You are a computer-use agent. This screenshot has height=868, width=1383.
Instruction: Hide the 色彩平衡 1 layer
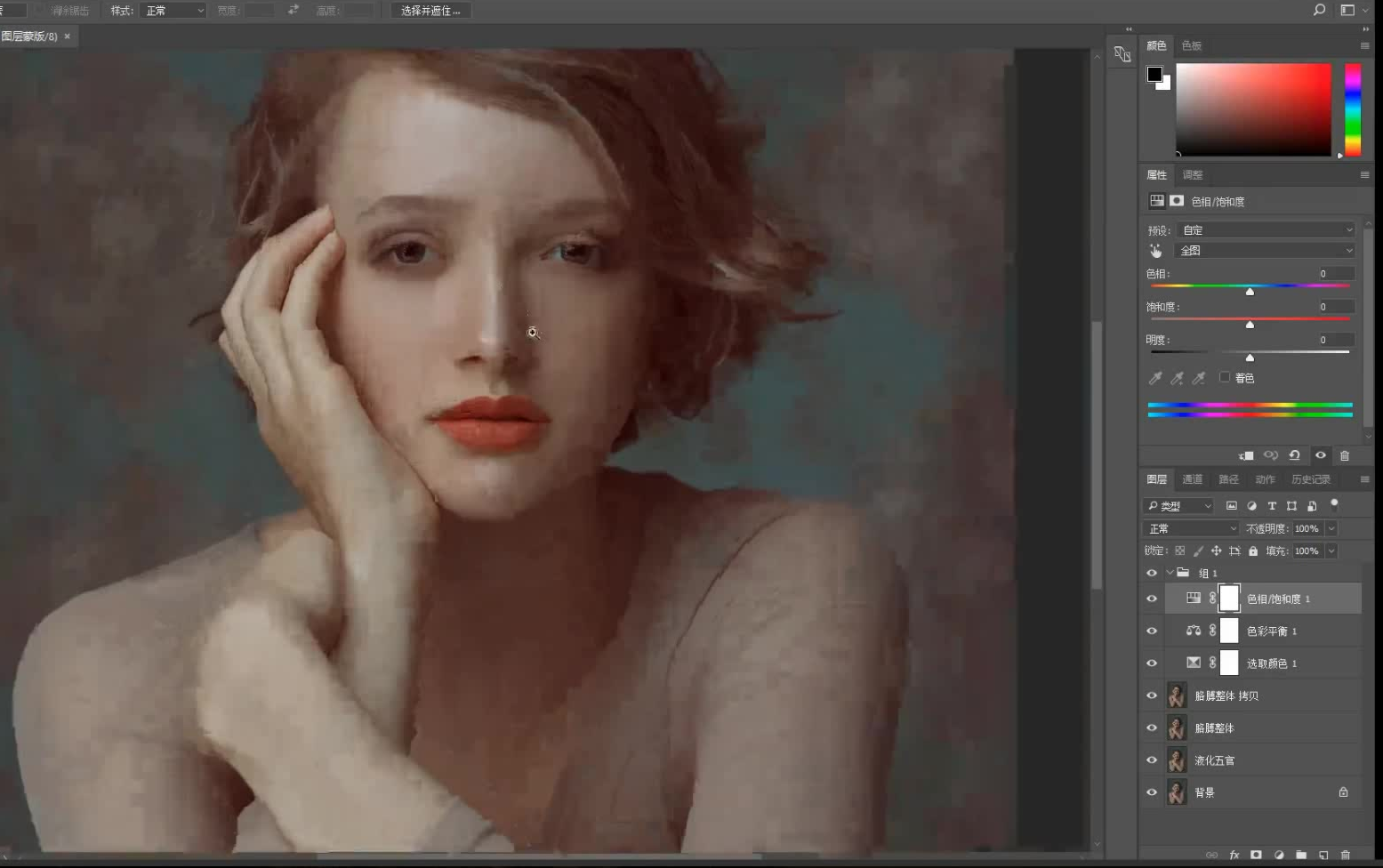coord(1152,631)
